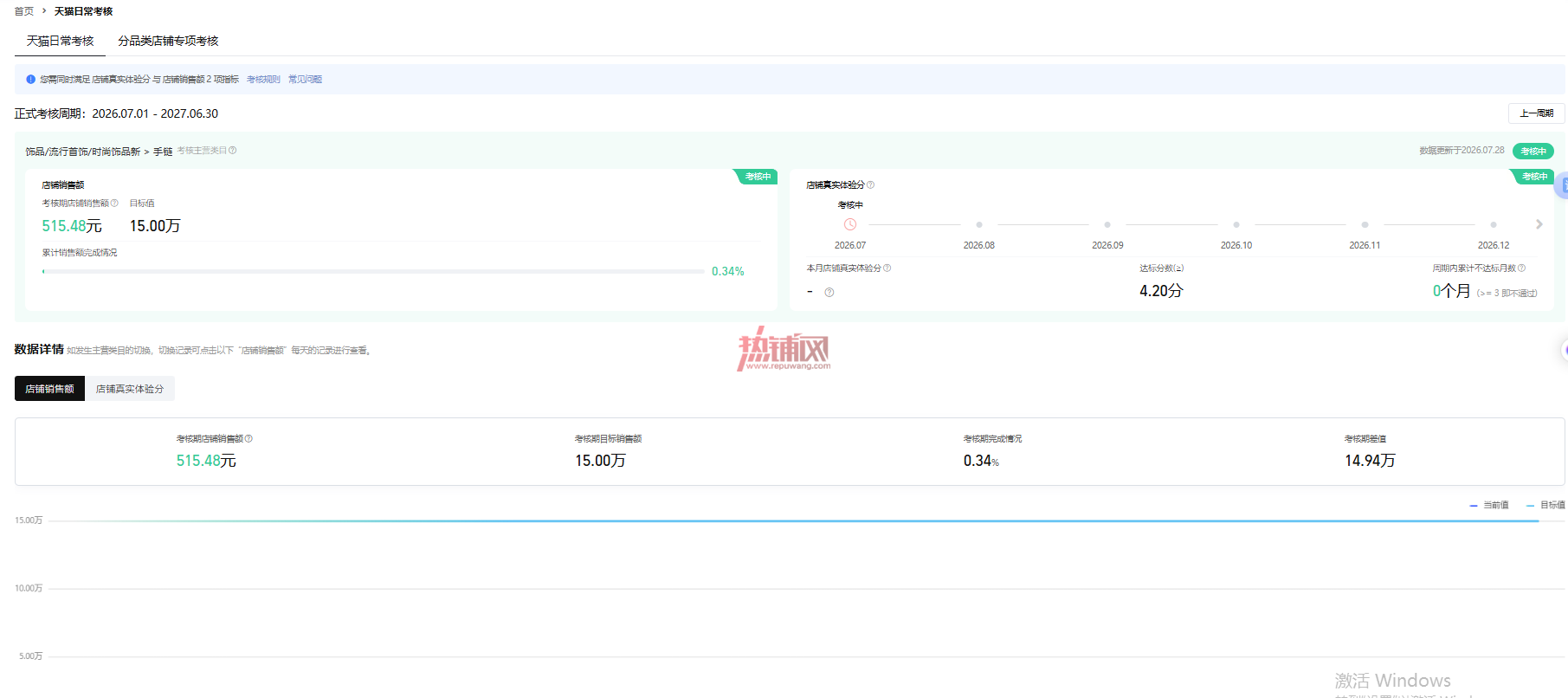Click the help icon beside 考核主营类目
Viewport: 1568px width, 698px height.
[232, 151]
